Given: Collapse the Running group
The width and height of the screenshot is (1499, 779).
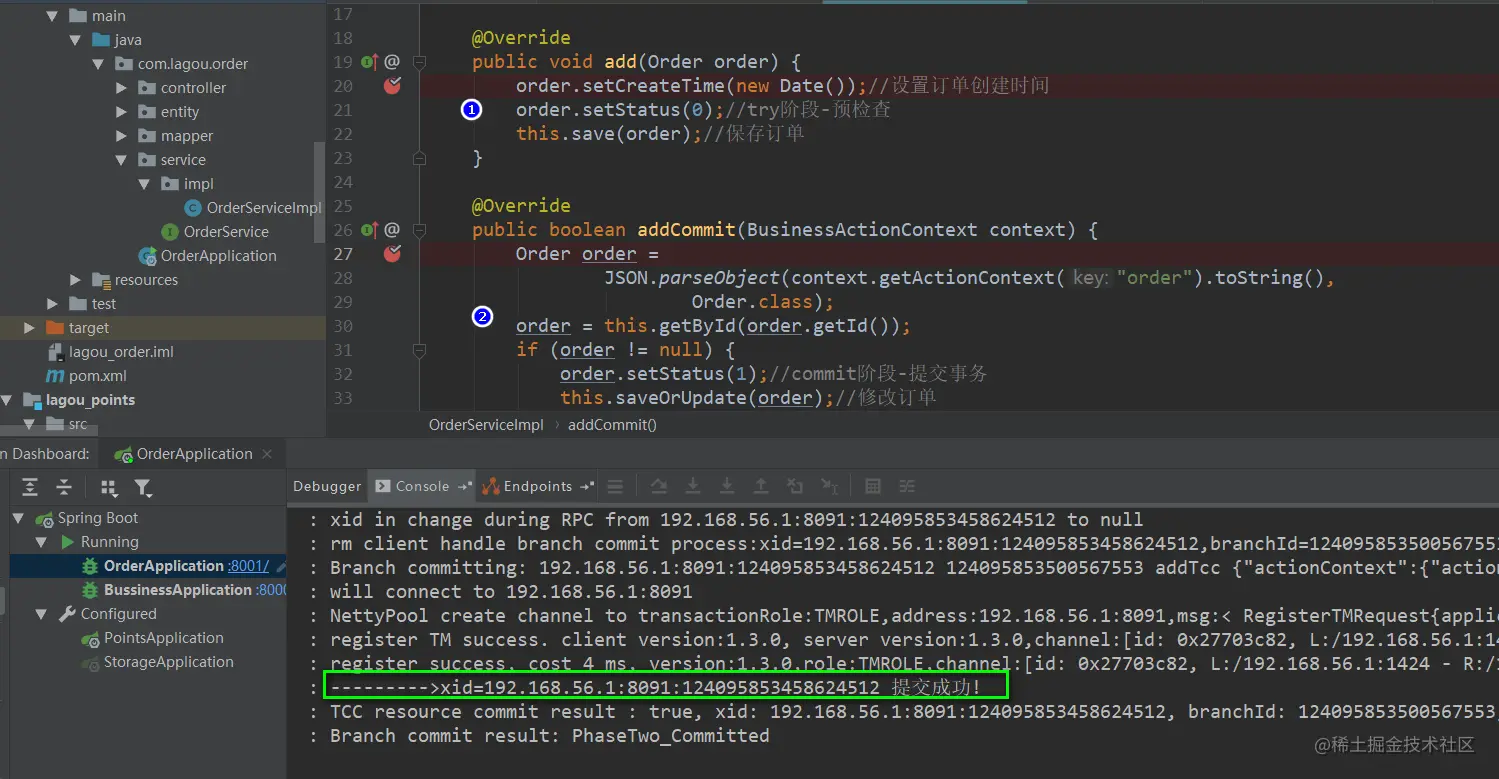Looking at the screenshot, I should pos(41,542).
